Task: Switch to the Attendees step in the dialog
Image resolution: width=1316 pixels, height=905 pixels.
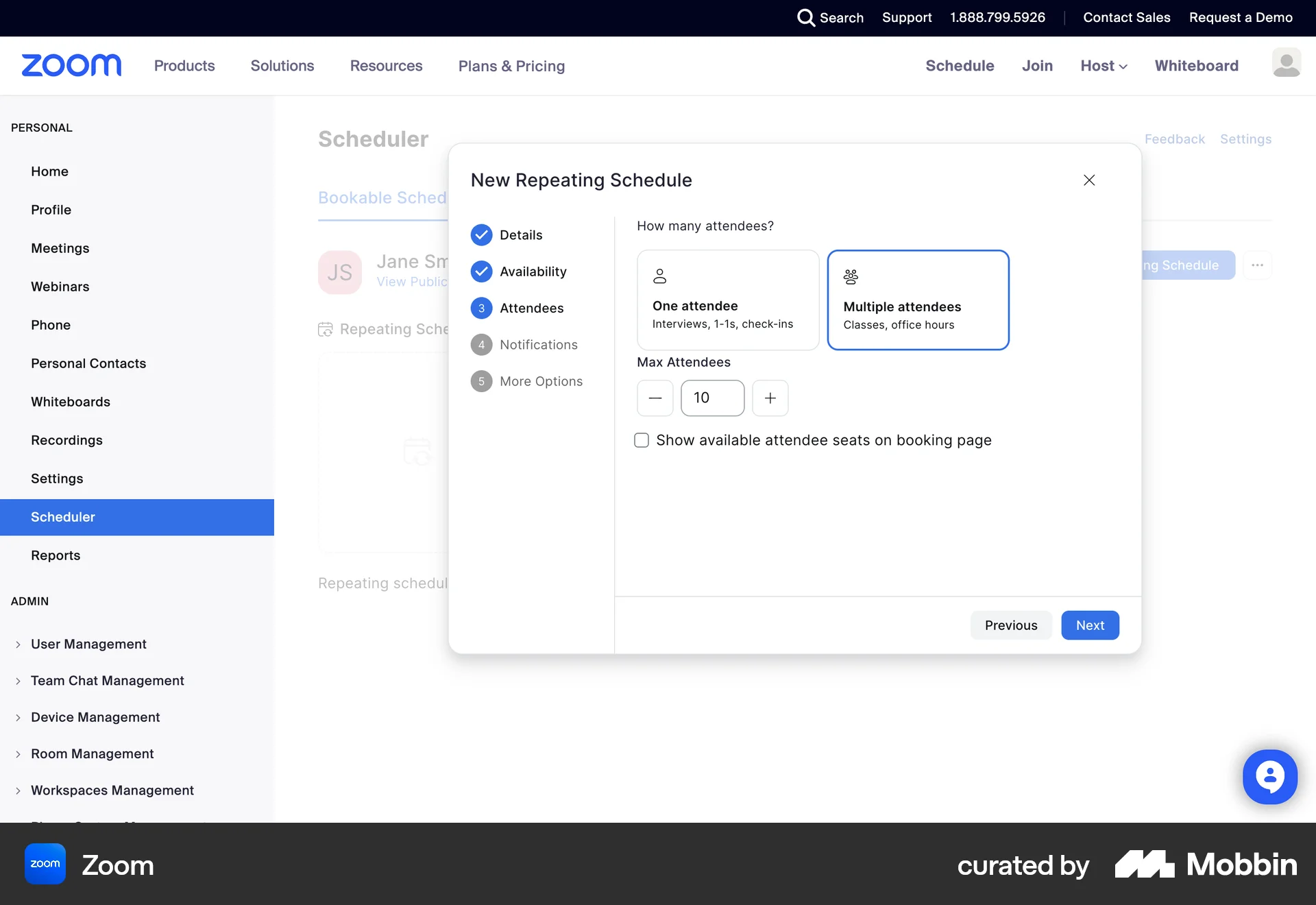Action: click(x=533, y=308)
